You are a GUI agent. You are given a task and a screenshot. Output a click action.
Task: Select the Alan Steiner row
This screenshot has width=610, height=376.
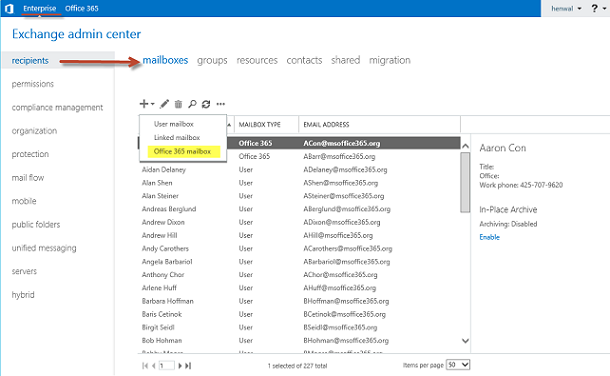point(299,196)
